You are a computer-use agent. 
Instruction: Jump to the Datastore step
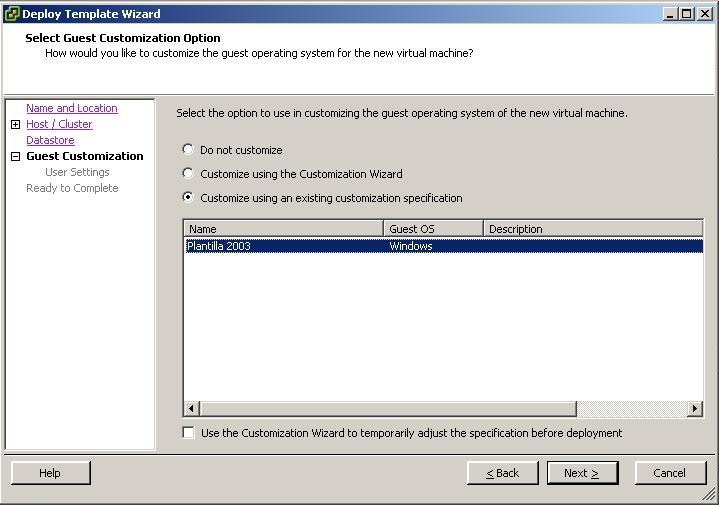(x=50, y=140)
